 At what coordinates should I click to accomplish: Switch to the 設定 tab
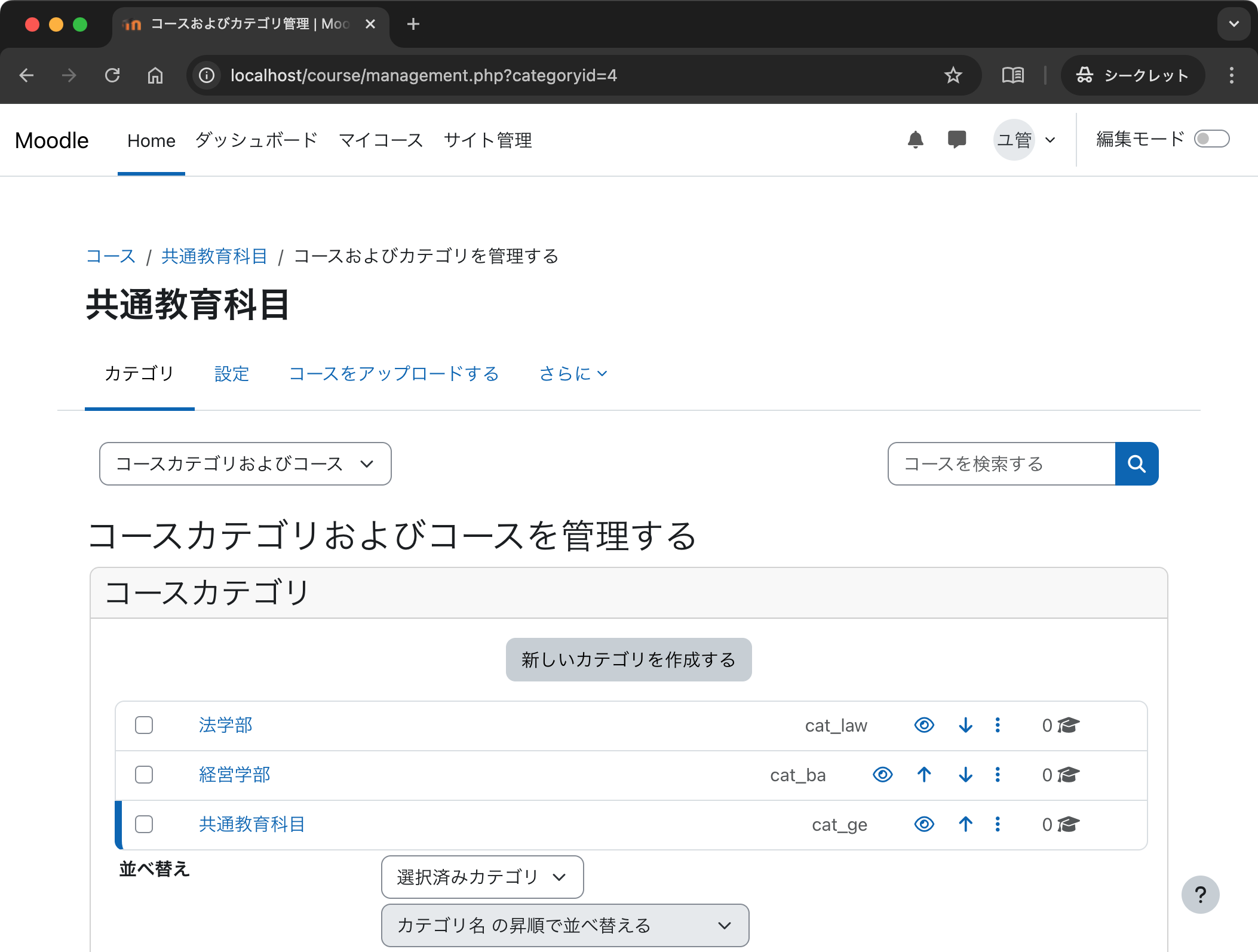(232, 374)
